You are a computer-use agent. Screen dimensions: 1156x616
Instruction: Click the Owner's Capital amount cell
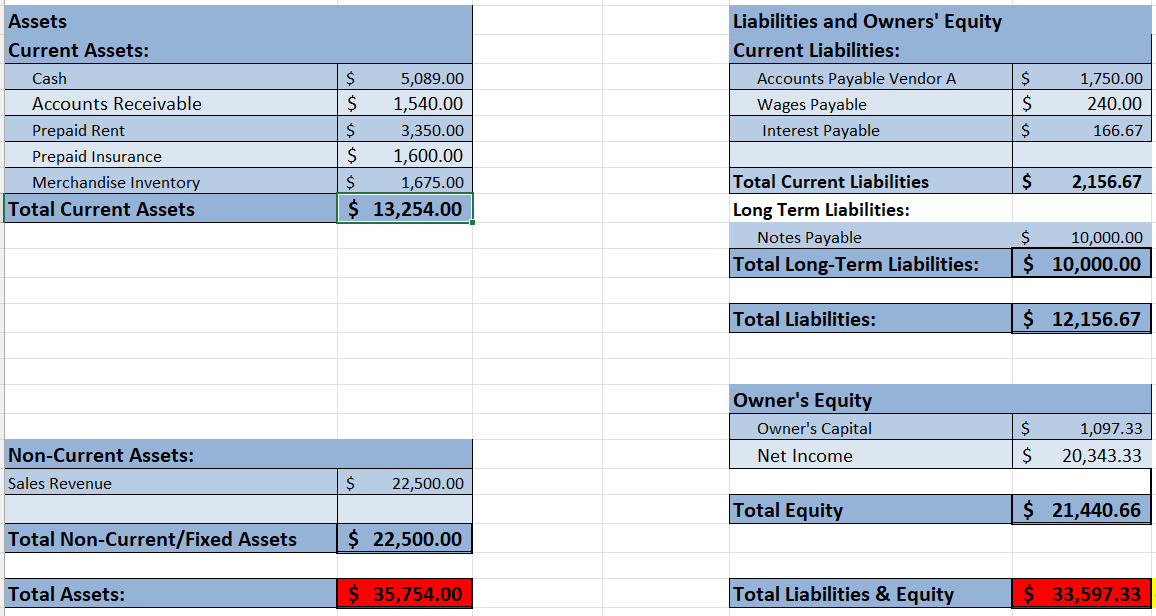1082,427
